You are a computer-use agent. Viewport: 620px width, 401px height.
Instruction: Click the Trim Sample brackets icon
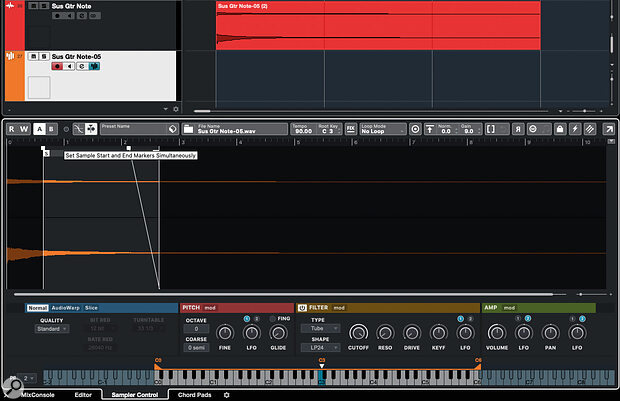coord(491,129)
